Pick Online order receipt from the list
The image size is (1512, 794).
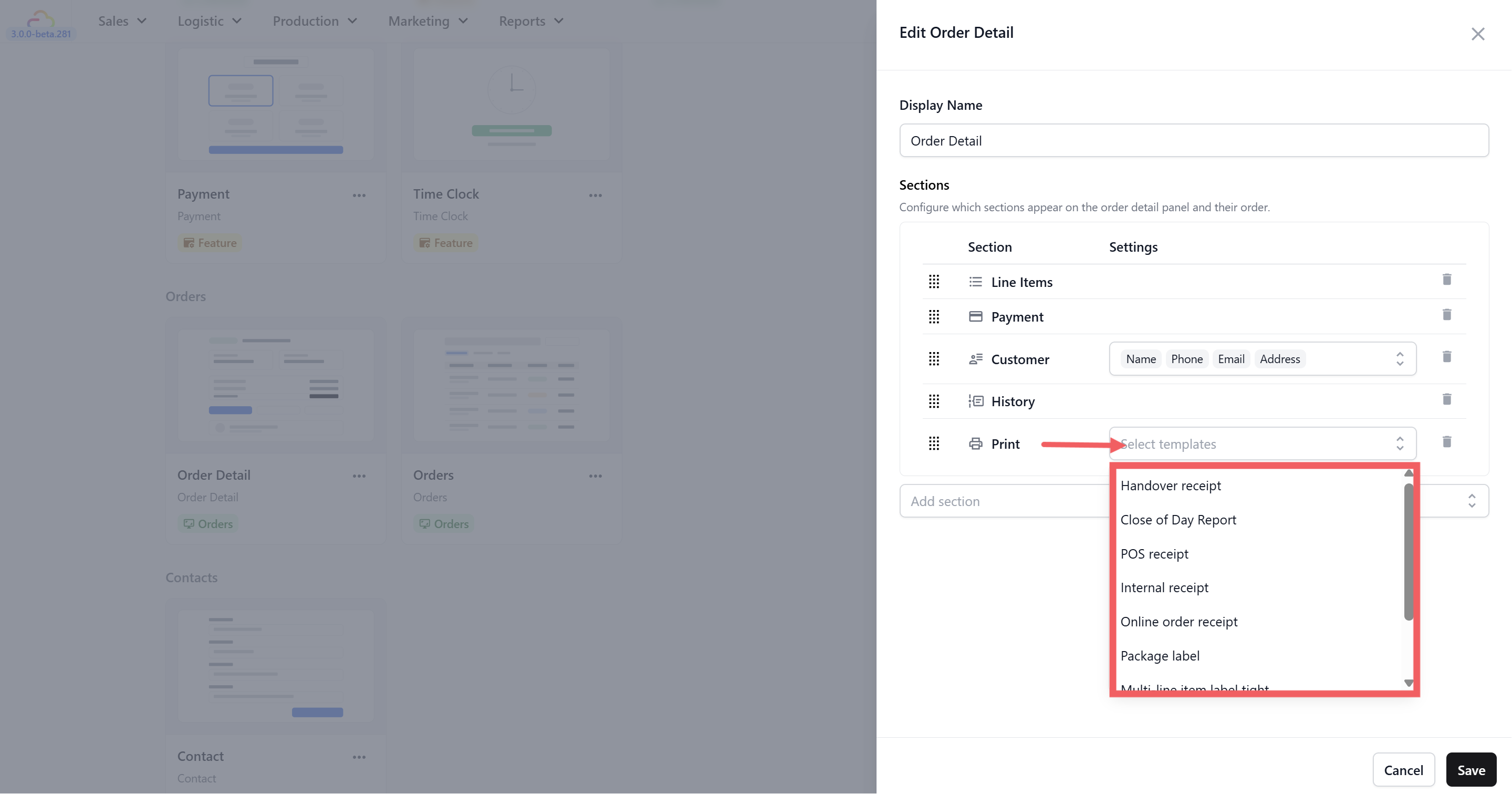(1179, 621)
